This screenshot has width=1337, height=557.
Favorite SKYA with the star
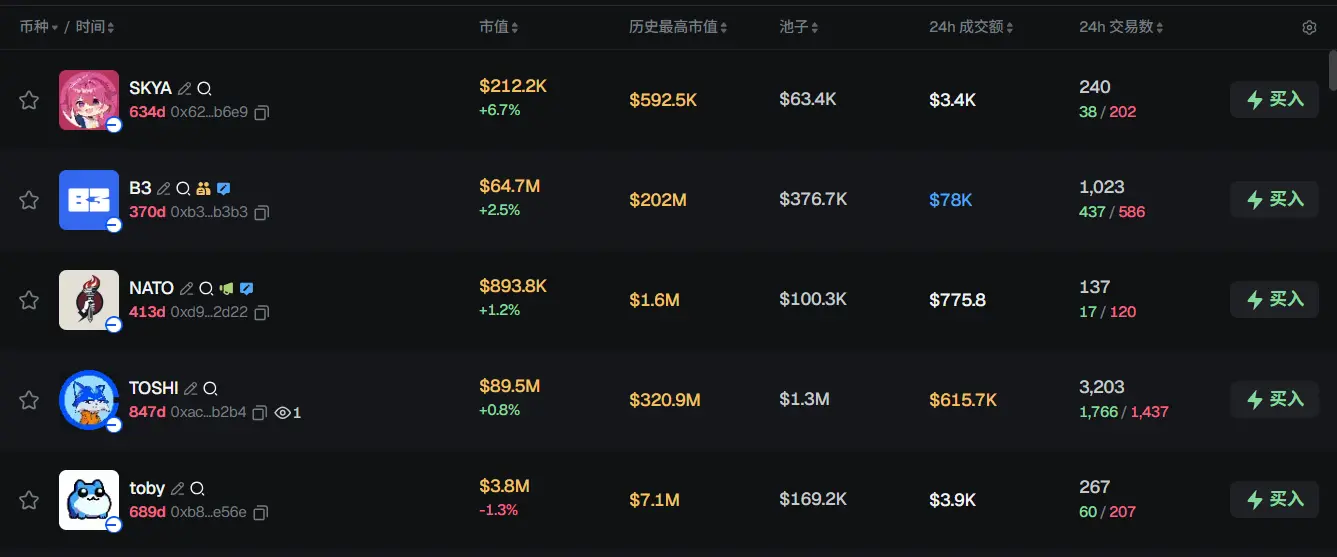(x=29, y=100)
